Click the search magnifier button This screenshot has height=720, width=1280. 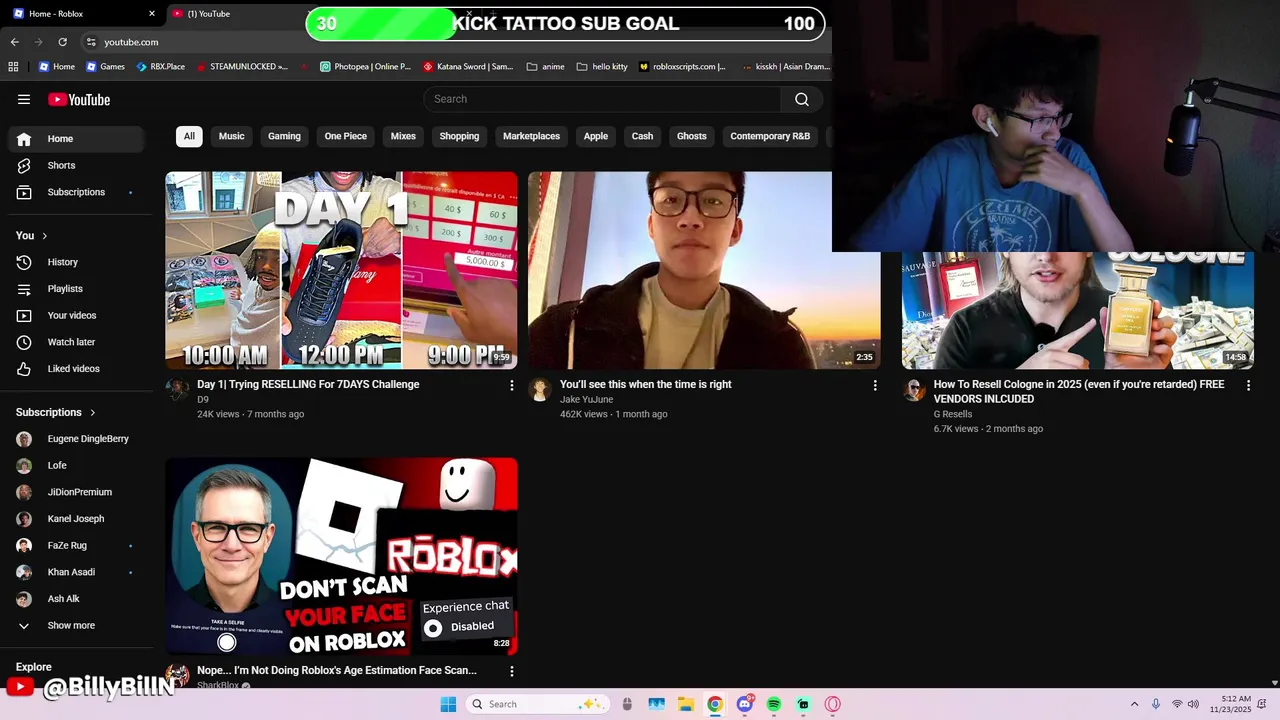(x=802, y=99)
